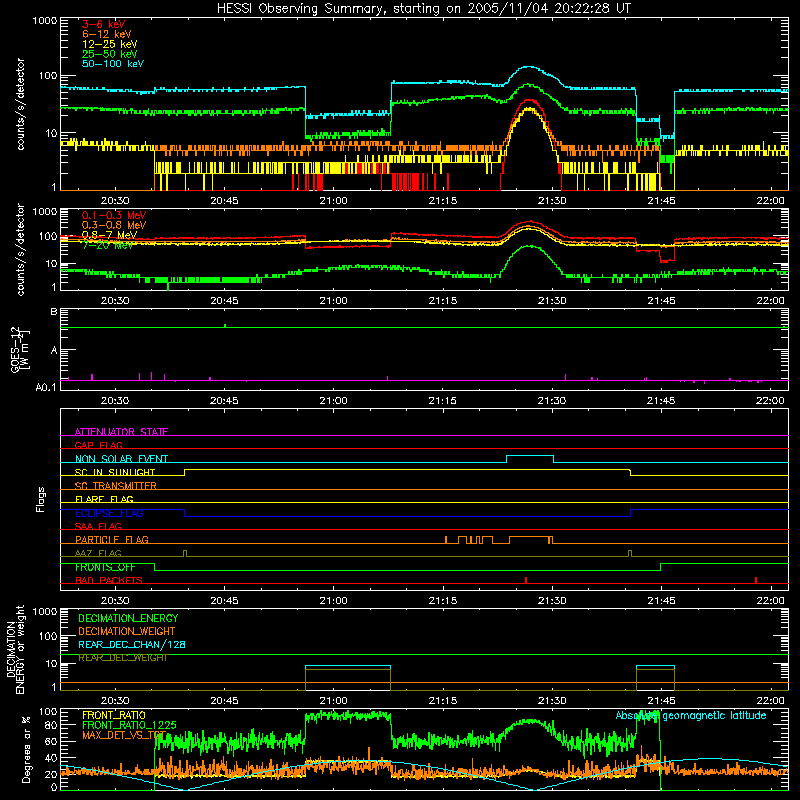The image size is (800, 800).
Task: Select the ATTENUATOR_STATE flag label
Action: click(121, 432)
